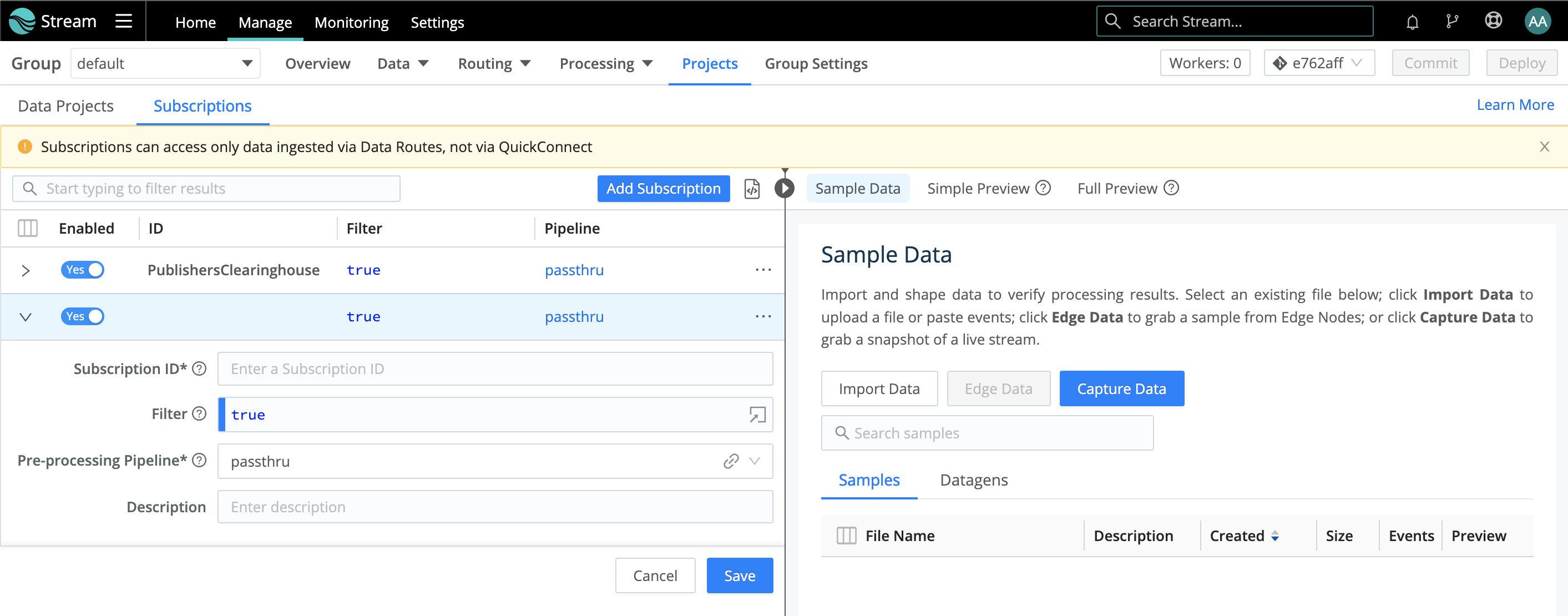
Task: Open Filter expression expand editor icon
Action: (x=757, y=415)
